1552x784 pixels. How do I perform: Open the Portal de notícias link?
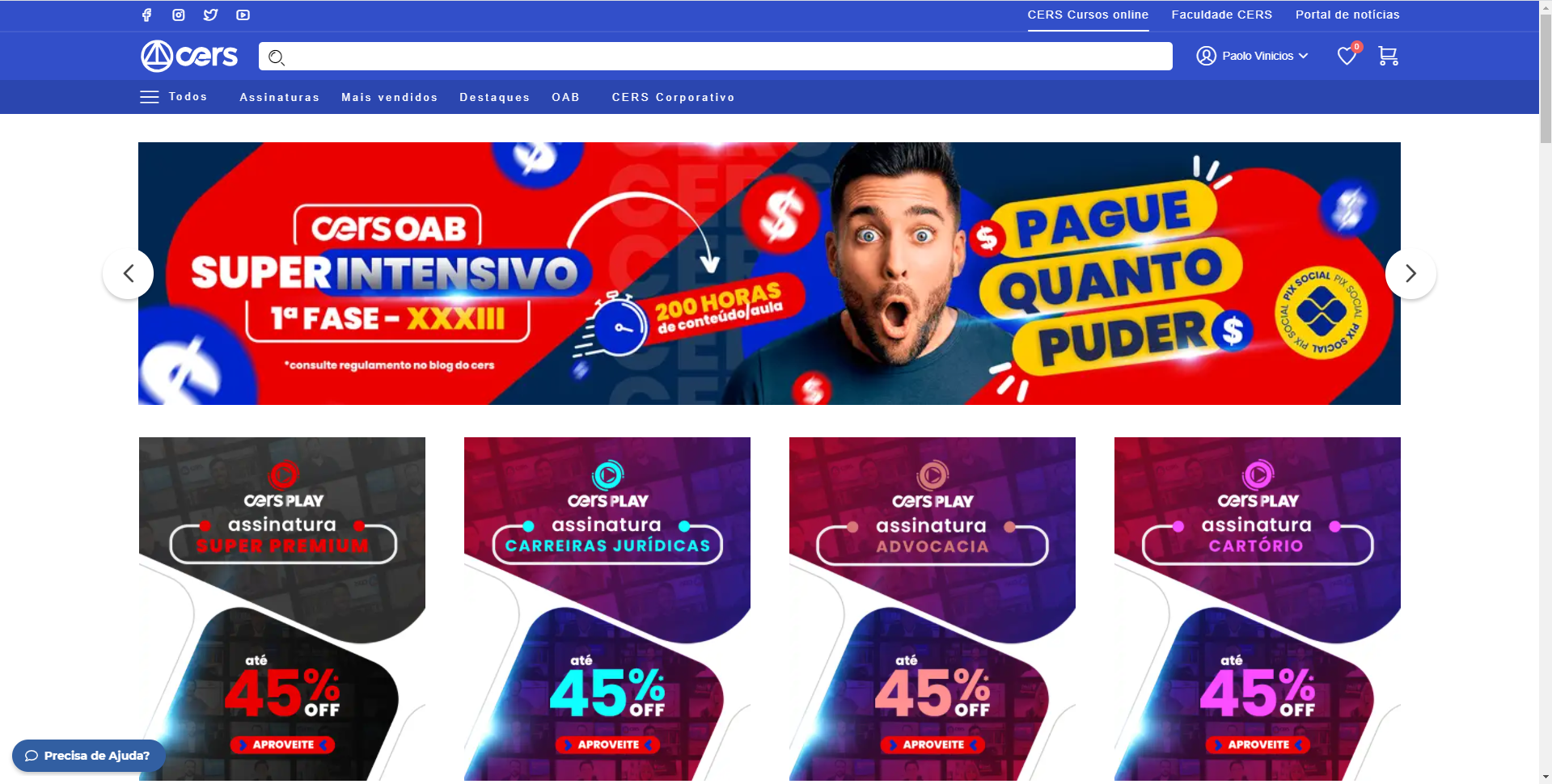[1347, 15]
